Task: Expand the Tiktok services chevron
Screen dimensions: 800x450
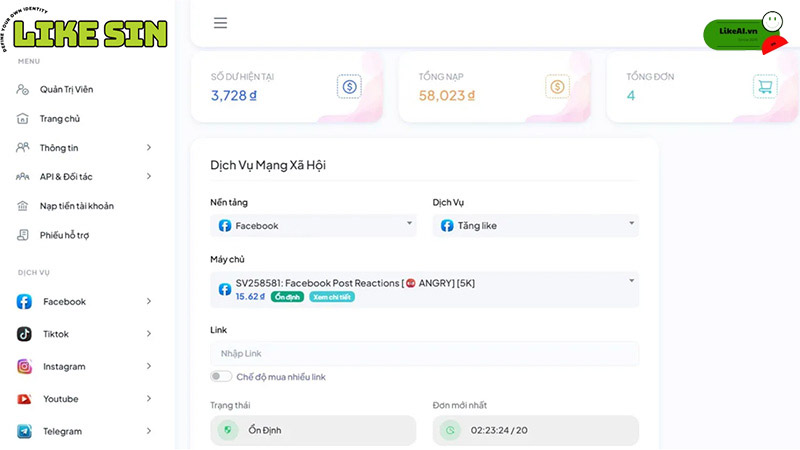Action: (149, 334)
